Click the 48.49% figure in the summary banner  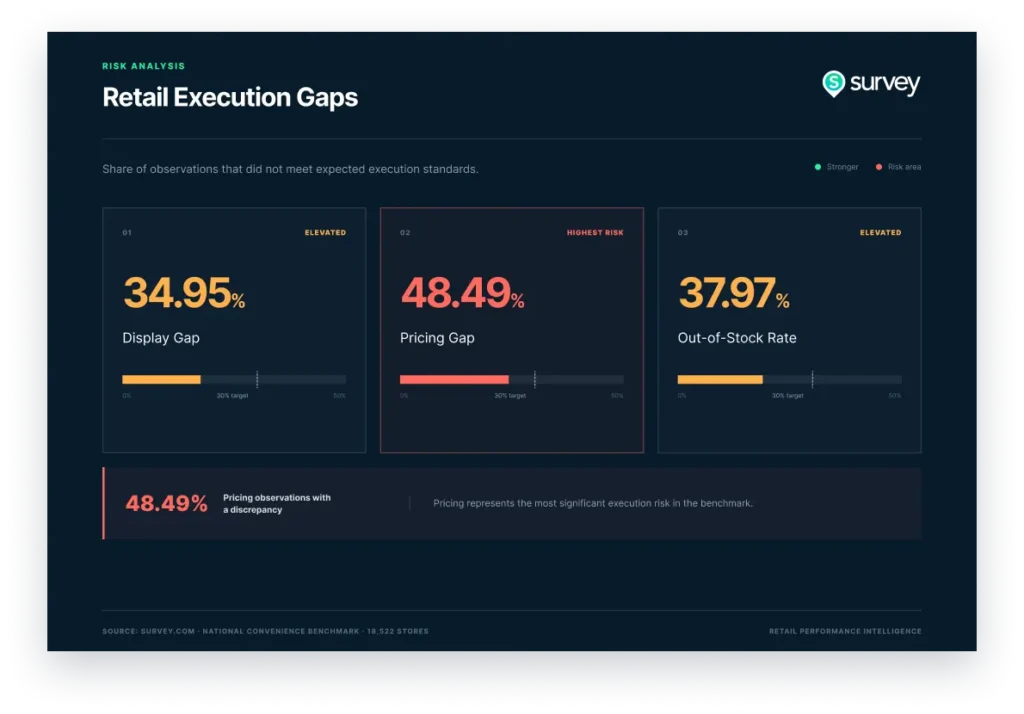pos(167,504)
